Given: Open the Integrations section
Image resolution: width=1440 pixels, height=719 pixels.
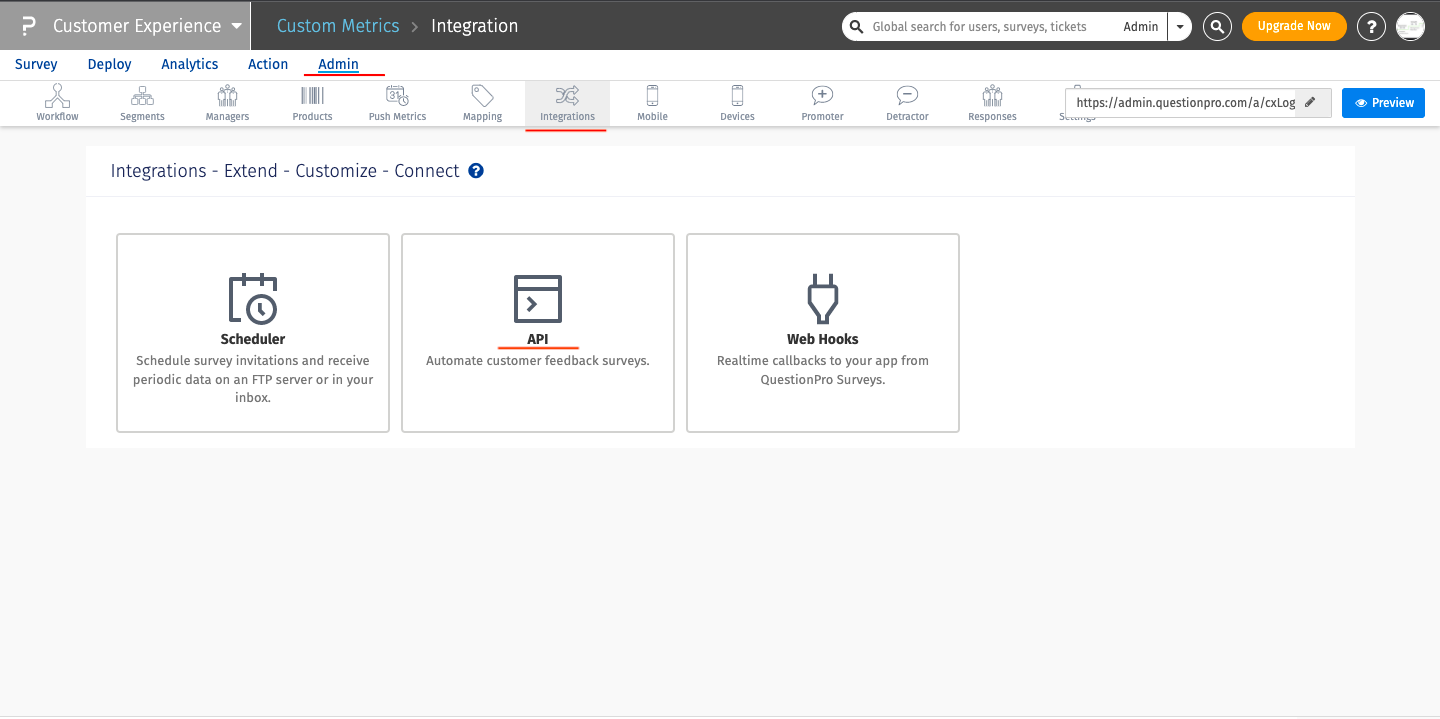Looking at the screenshot, I should pyautogui.click(x=566, y=103).
